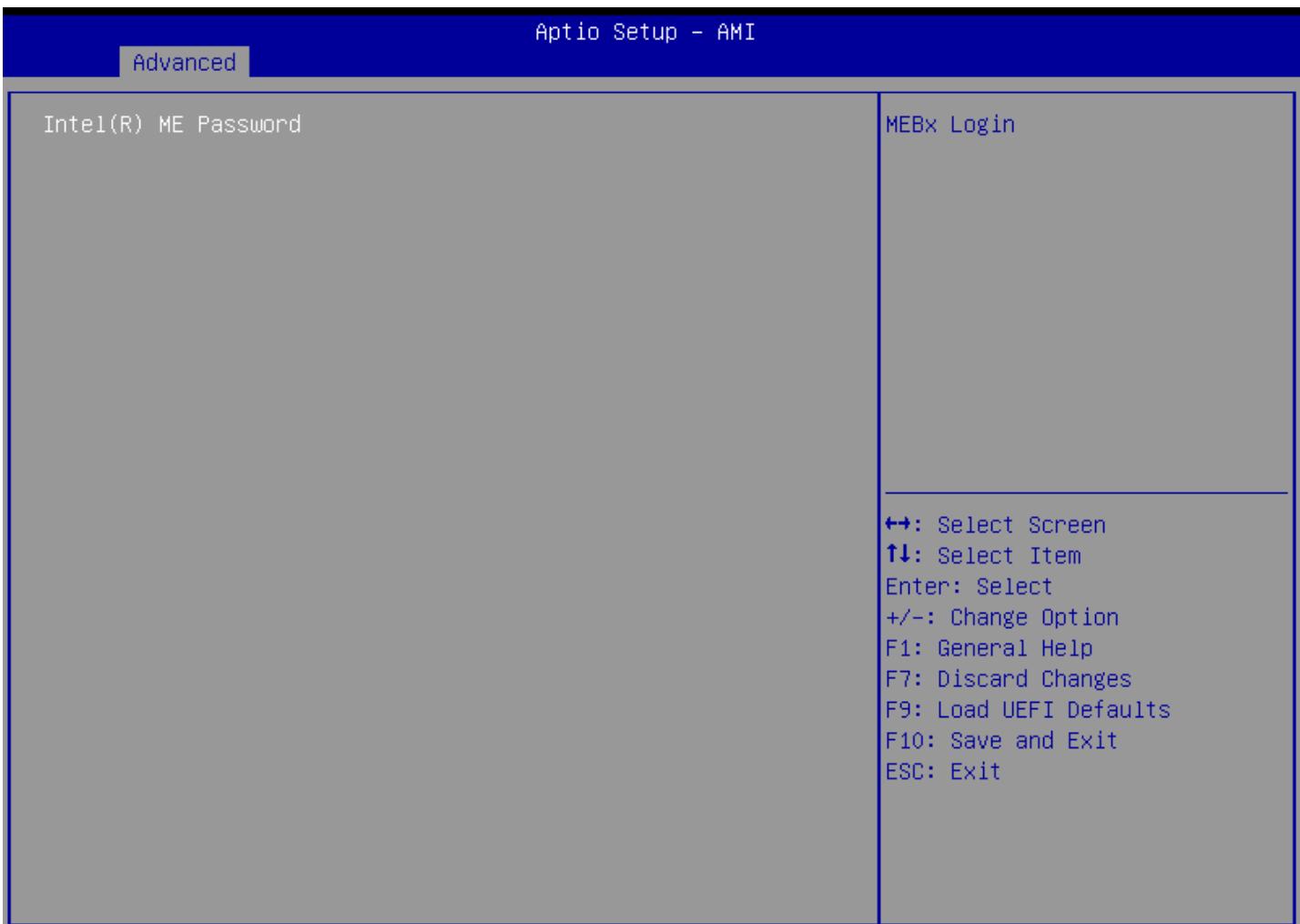The width and height of the screenshot is (1300, 924).
Task: Click empty space in main settings panel
Action: point(442,510)
